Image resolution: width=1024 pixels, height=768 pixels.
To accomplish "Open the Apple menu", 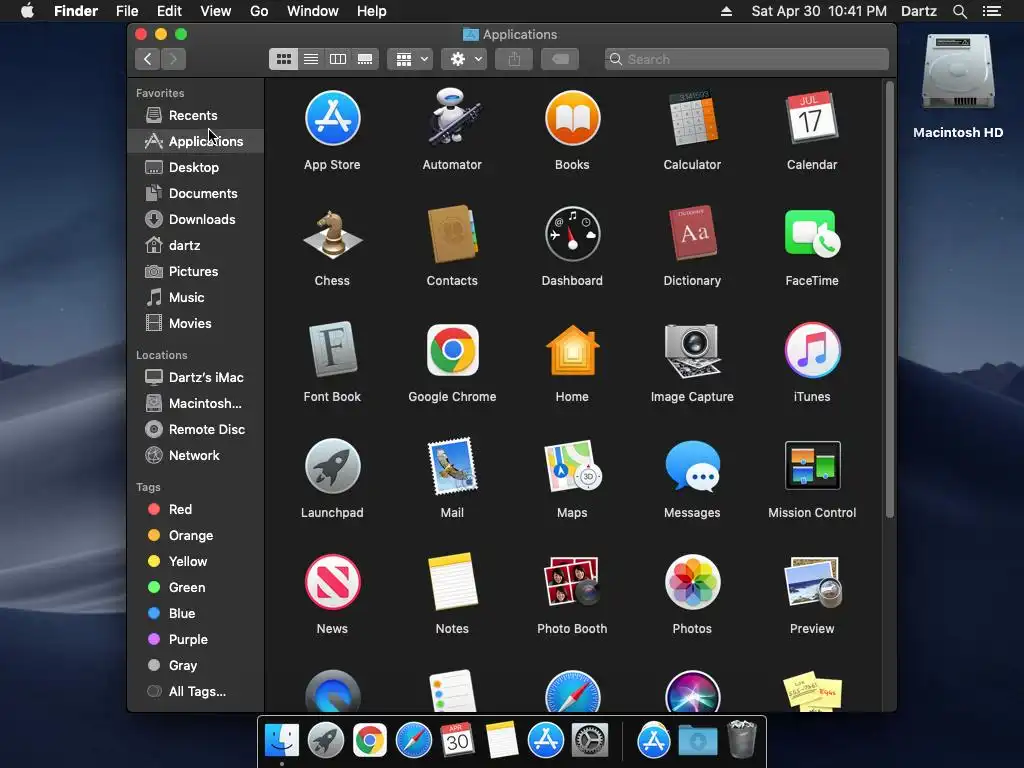I will tap(27, 11).
